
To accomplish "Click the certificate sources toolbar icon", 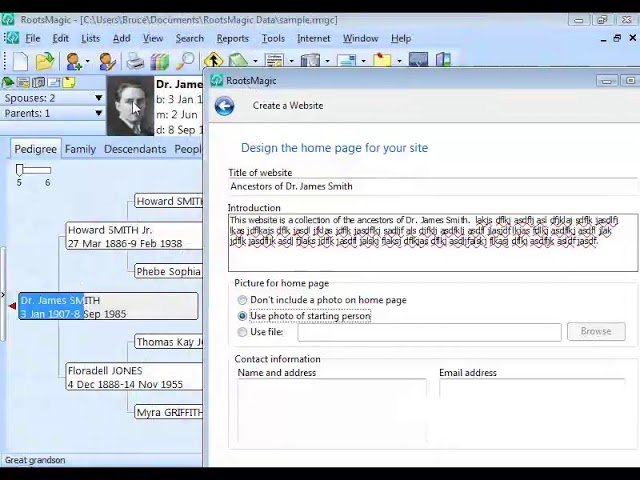I will pyautogui.click(x=274, y=60).
